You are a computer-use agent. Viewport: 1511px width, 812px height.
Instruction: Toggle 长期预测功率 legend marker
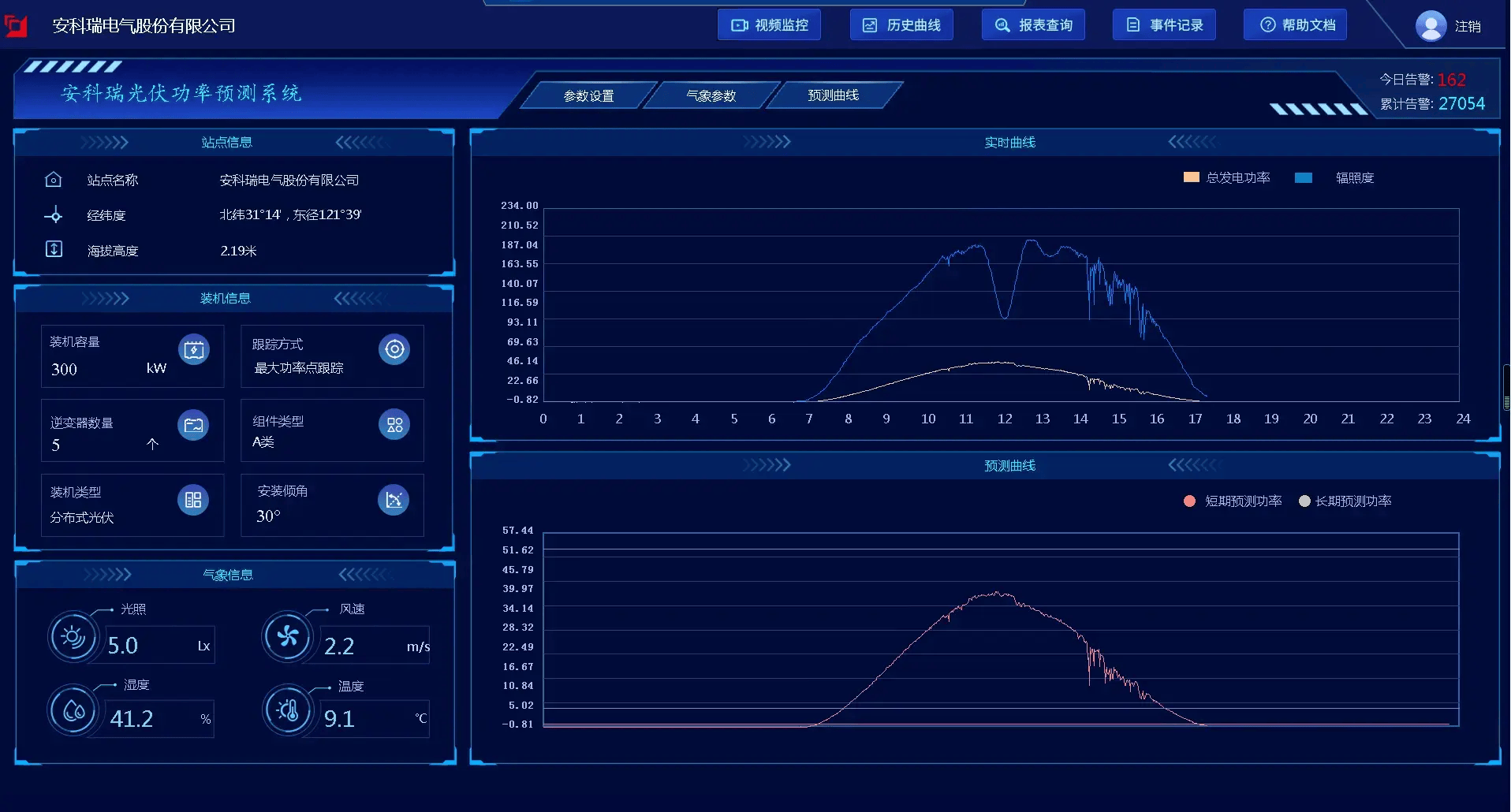pyautogui.click(x=1304, y=501)
